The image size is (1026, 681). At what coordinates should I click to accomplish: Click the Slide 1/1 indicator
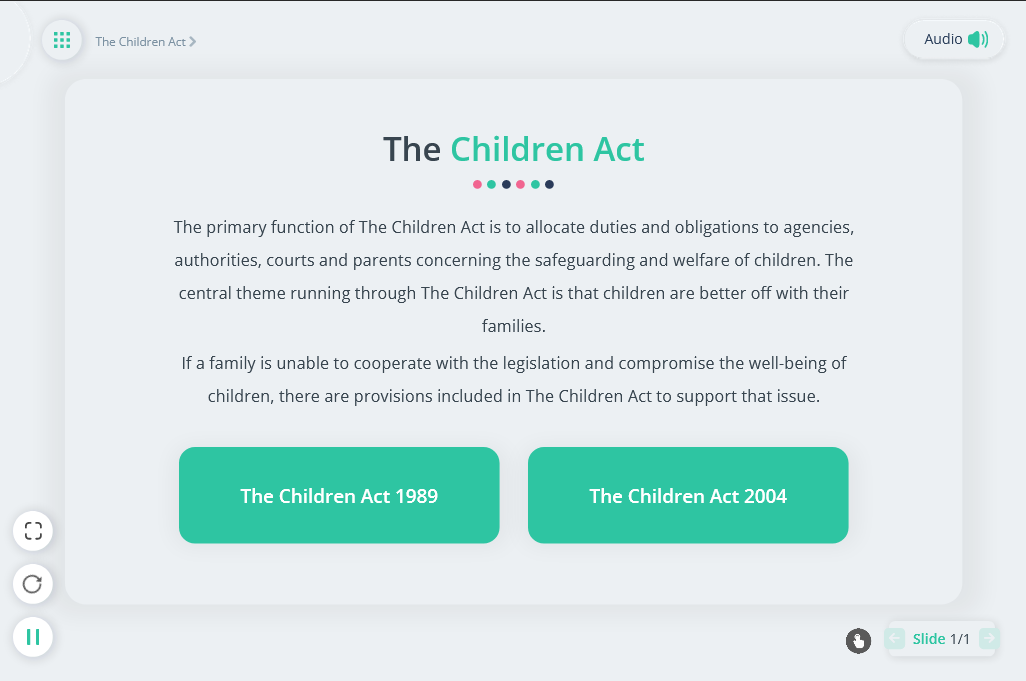coord(940,638)
